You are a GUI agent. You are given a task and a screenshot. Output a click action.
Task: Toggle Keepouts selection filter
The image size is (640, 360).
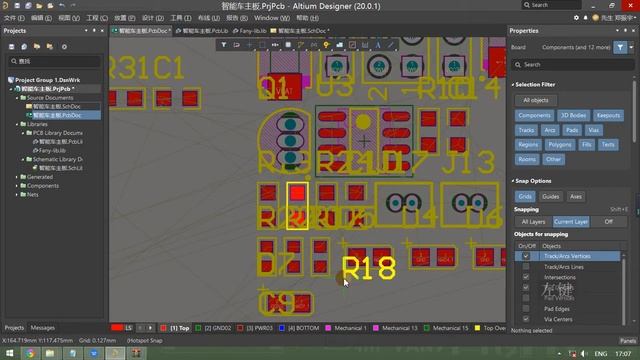coord(608,116)
